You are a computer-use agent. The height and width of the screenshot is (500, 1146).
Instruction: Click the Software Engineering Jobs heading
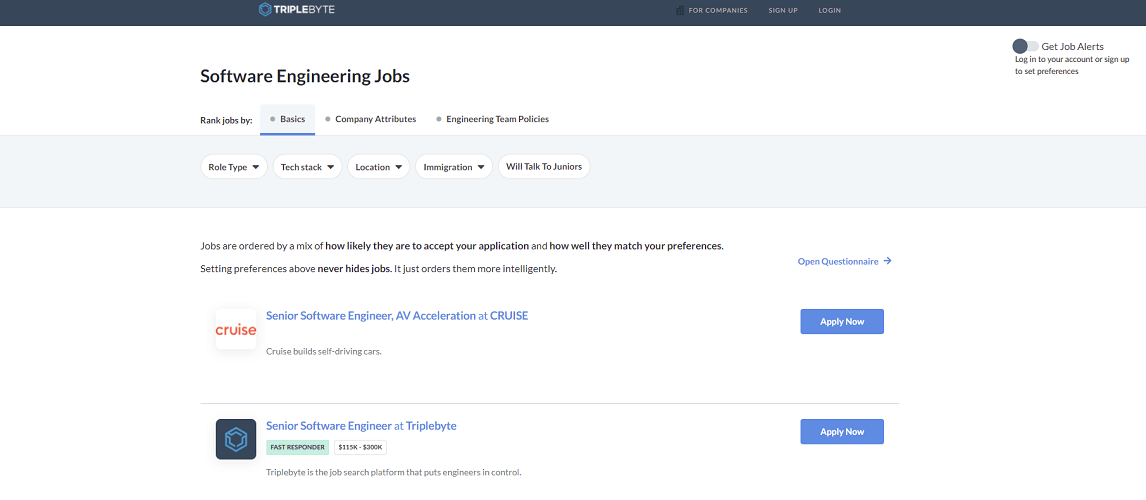[305, 76]
